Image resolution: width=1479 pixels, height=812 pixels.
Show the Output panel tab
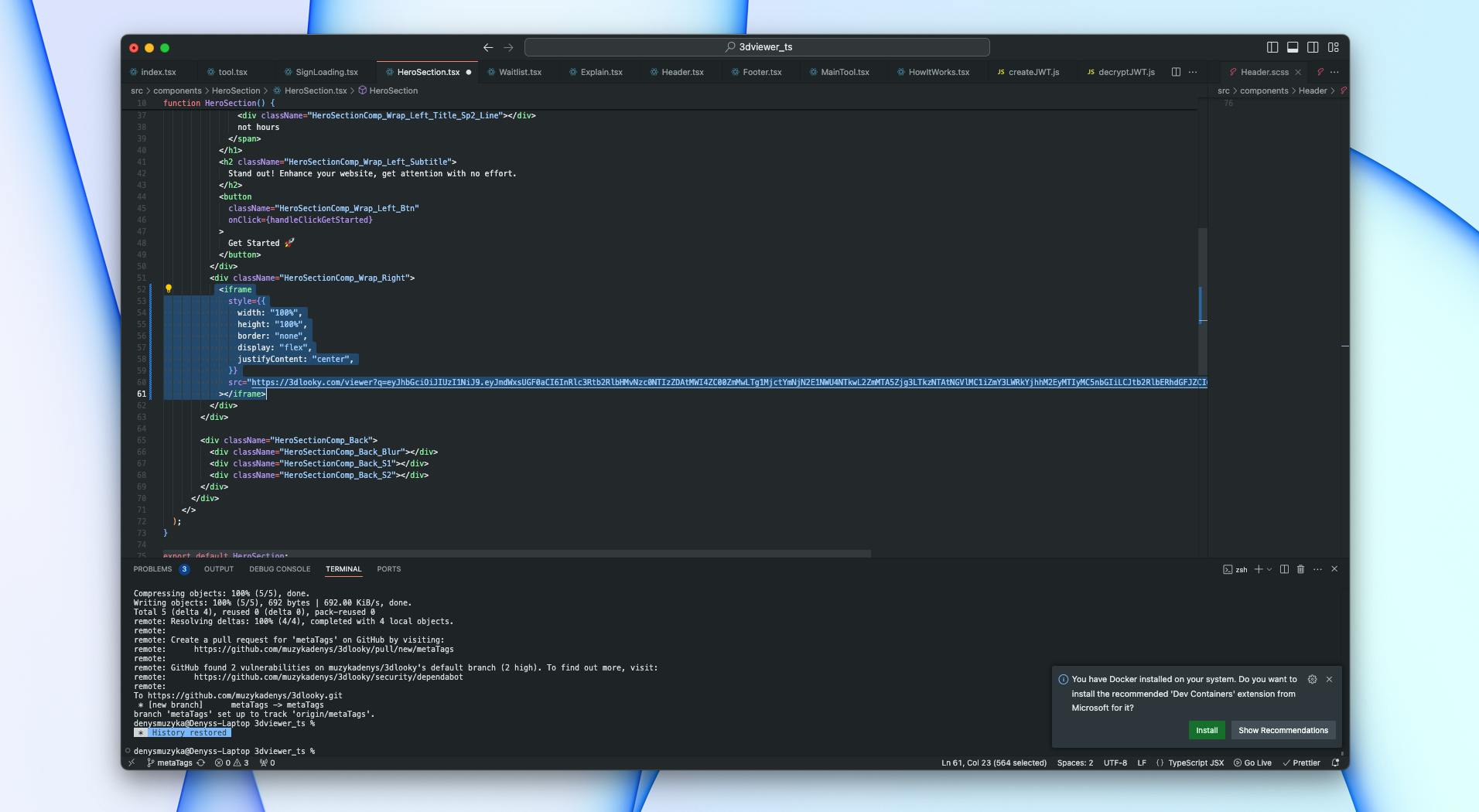[x=219, y=569]
